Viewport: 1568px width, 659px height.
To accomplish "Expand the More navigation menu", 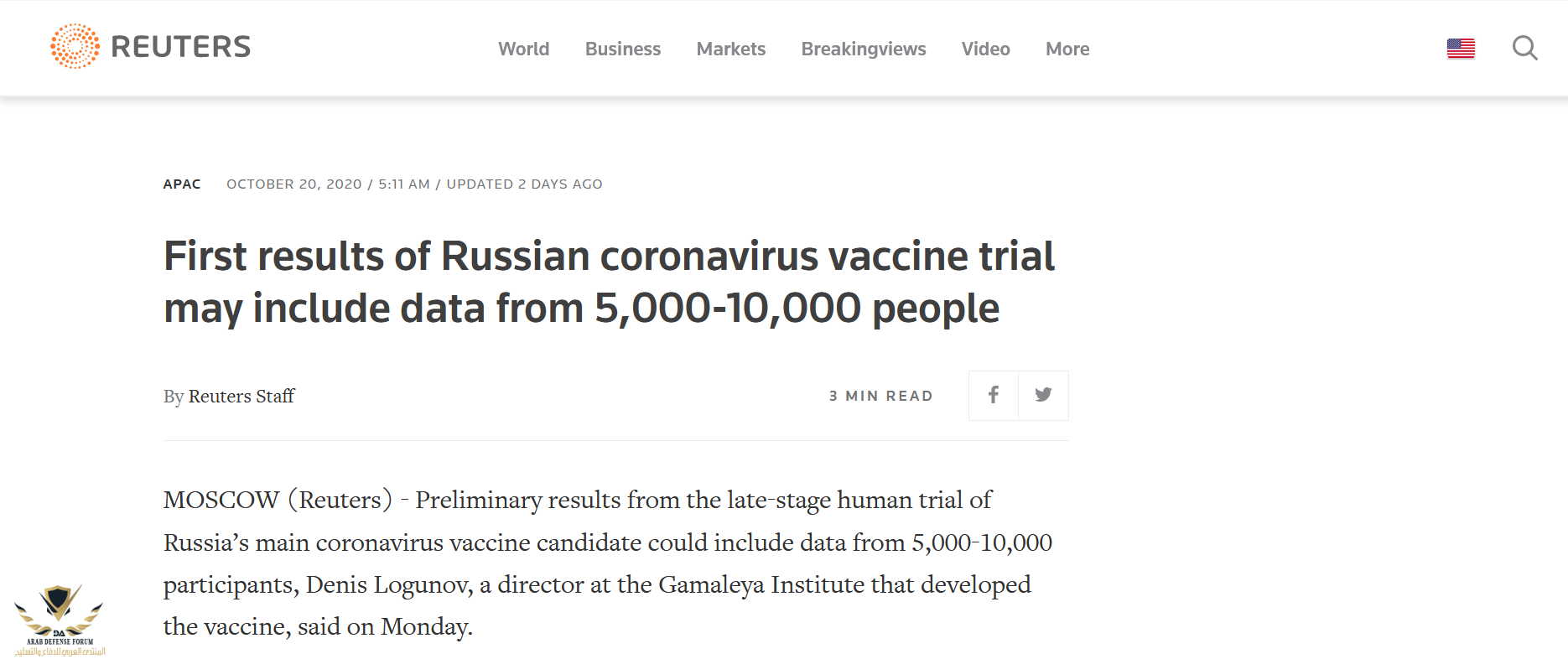I will point(1067,49).
